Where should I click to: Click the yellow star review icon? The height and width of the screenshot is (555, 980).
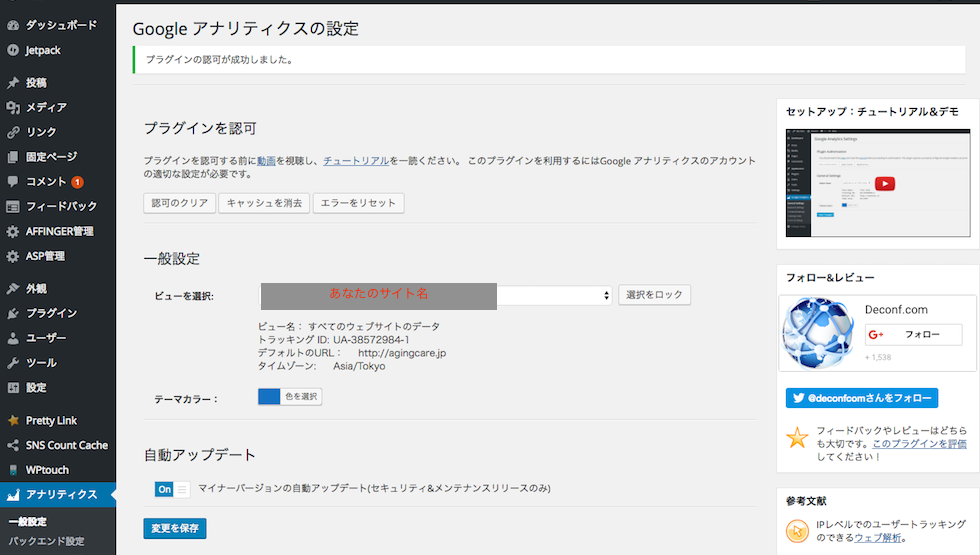click(x=797, y=438)
